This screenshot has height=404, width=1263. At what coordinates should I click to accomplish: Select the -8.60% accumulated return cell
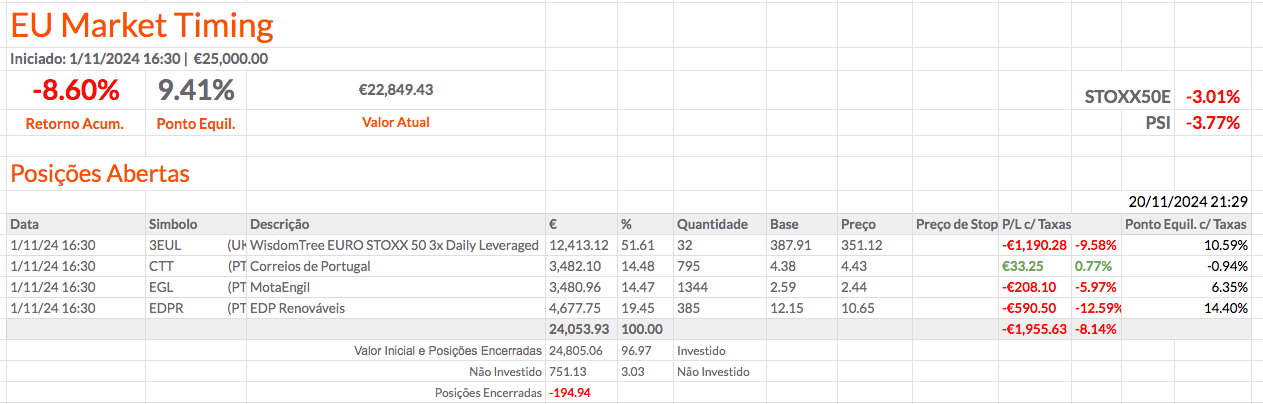pyautogui.click(x=75, y=91)
